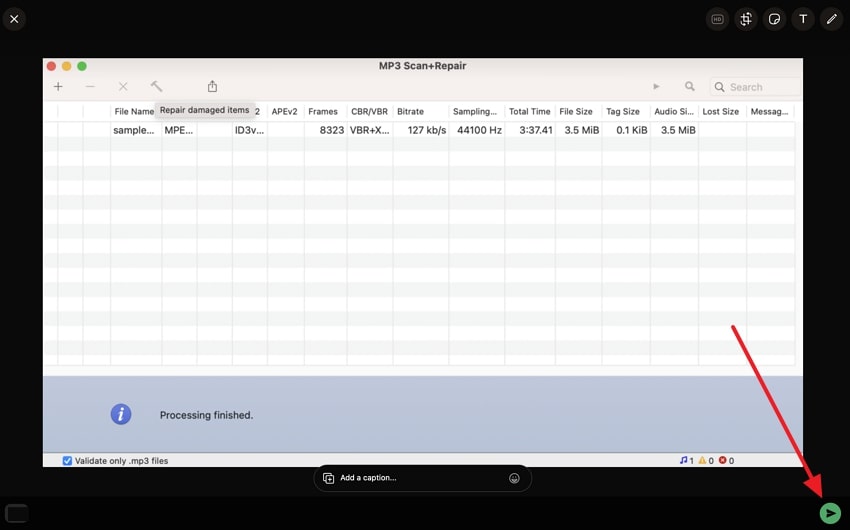Image resolution: width=850 pixels, height=530 pixels.
Task: Close the image preview editor
Action: [14, 19]
